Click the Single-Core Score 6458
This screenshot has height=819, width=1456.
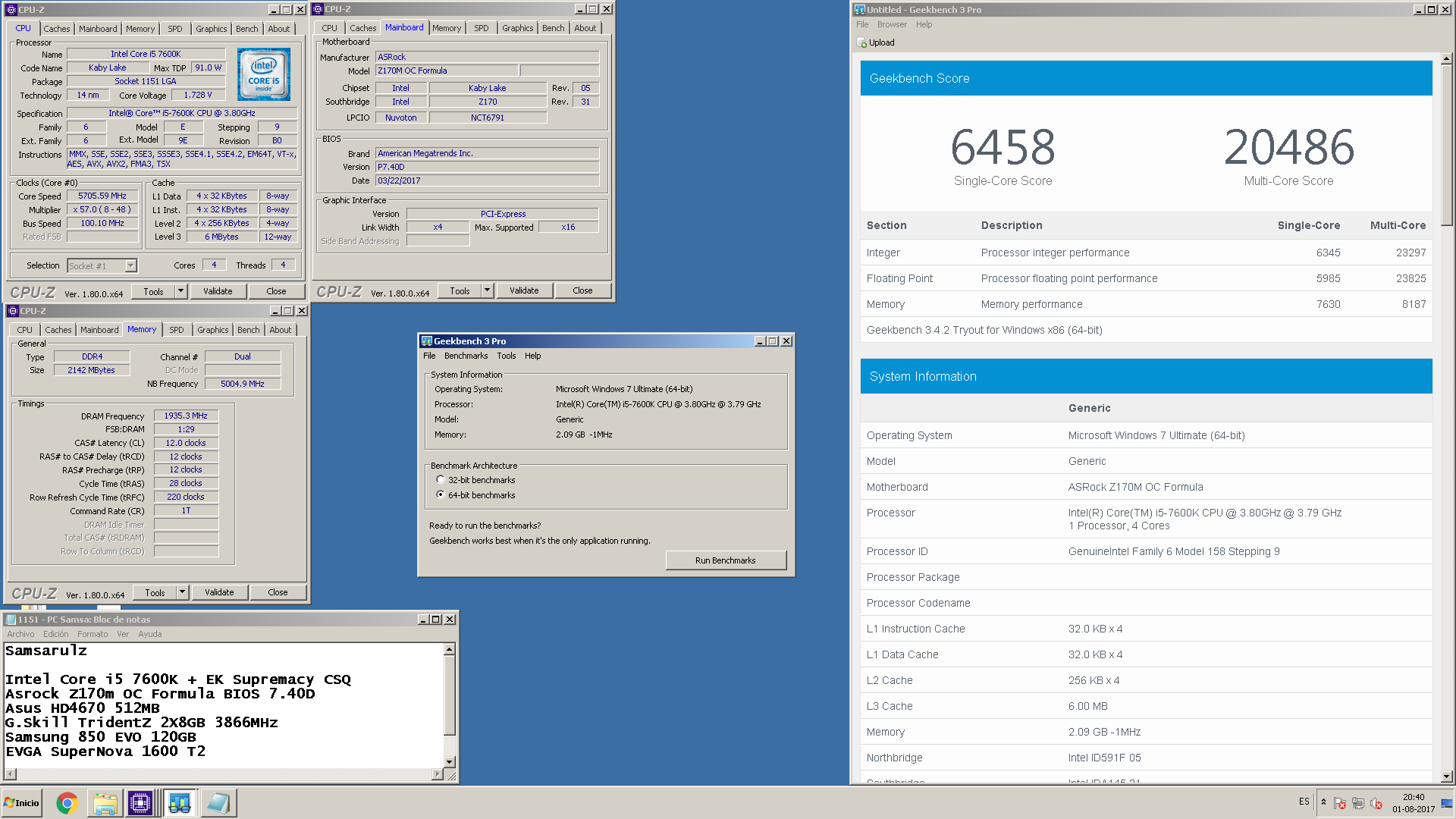[1003, 147]
